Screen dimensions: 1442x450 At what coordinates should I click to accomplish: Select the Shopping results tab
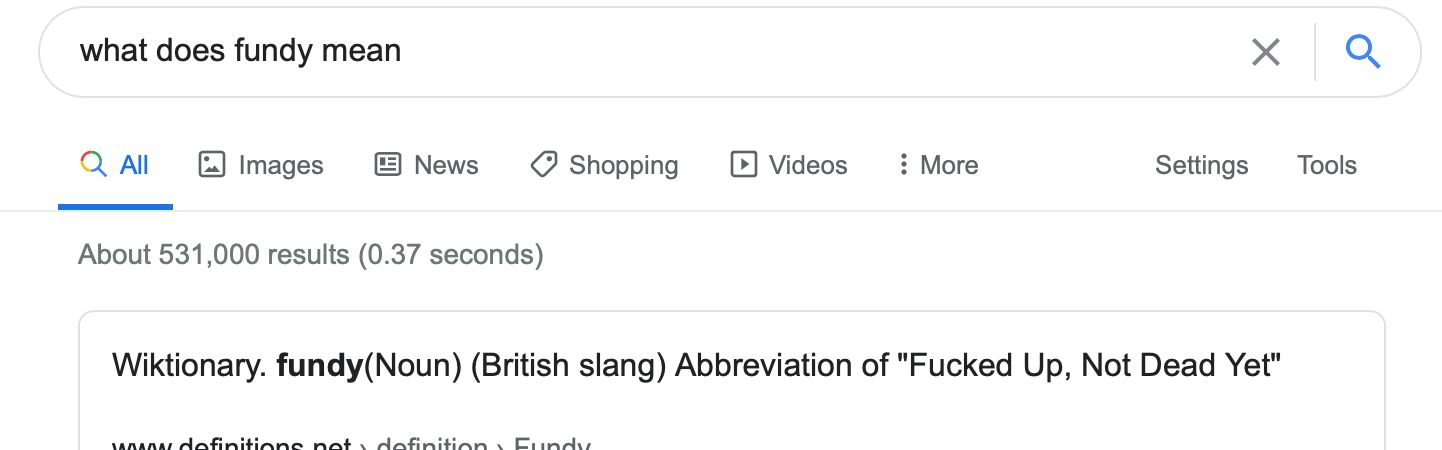[x=623, y=165]
